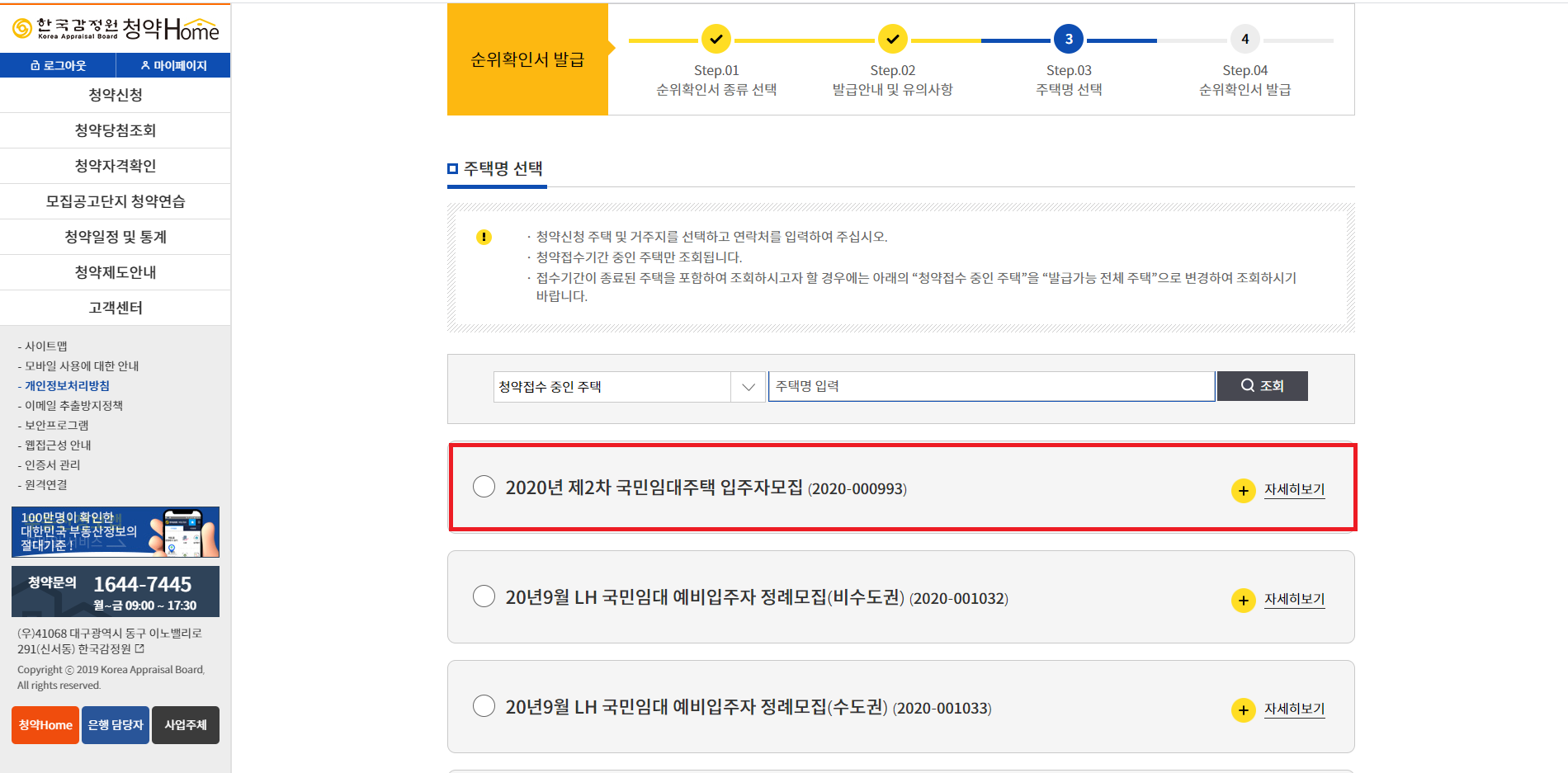Select the radio button for 2020년 제2차 국민임대주택
This screenshot has height=773, width=1568.
pos(484,487)
